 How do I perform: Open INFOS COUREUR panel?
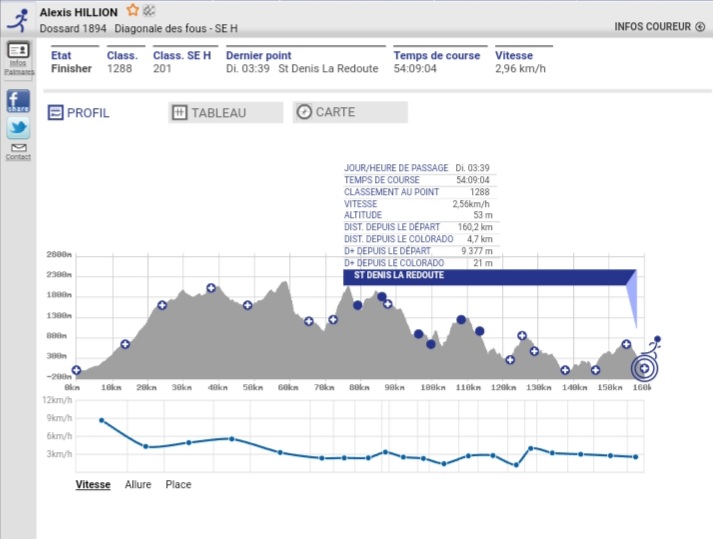click(659, 26)
